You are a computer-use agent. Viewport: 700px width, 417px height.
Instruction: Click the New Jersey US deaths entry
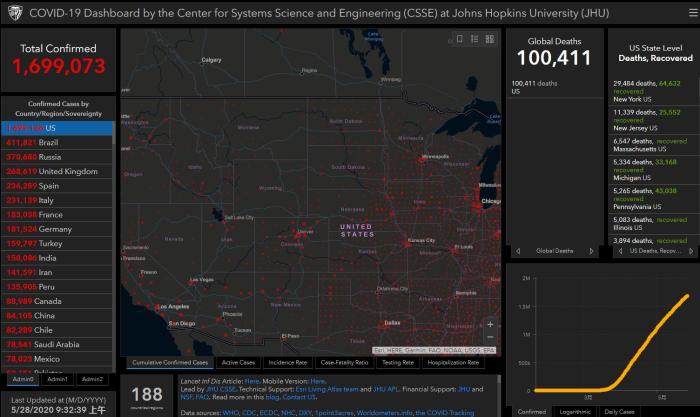pyautogui.click(x=654, y=120)
